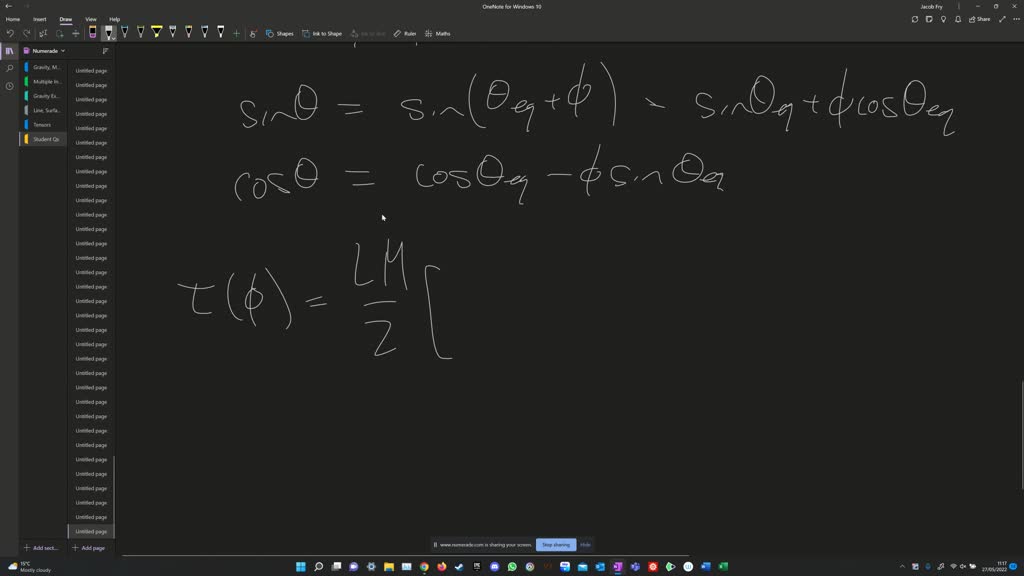Show hidden system tray icons
The image size is (1024, 576).
click(x=902, y=566)
